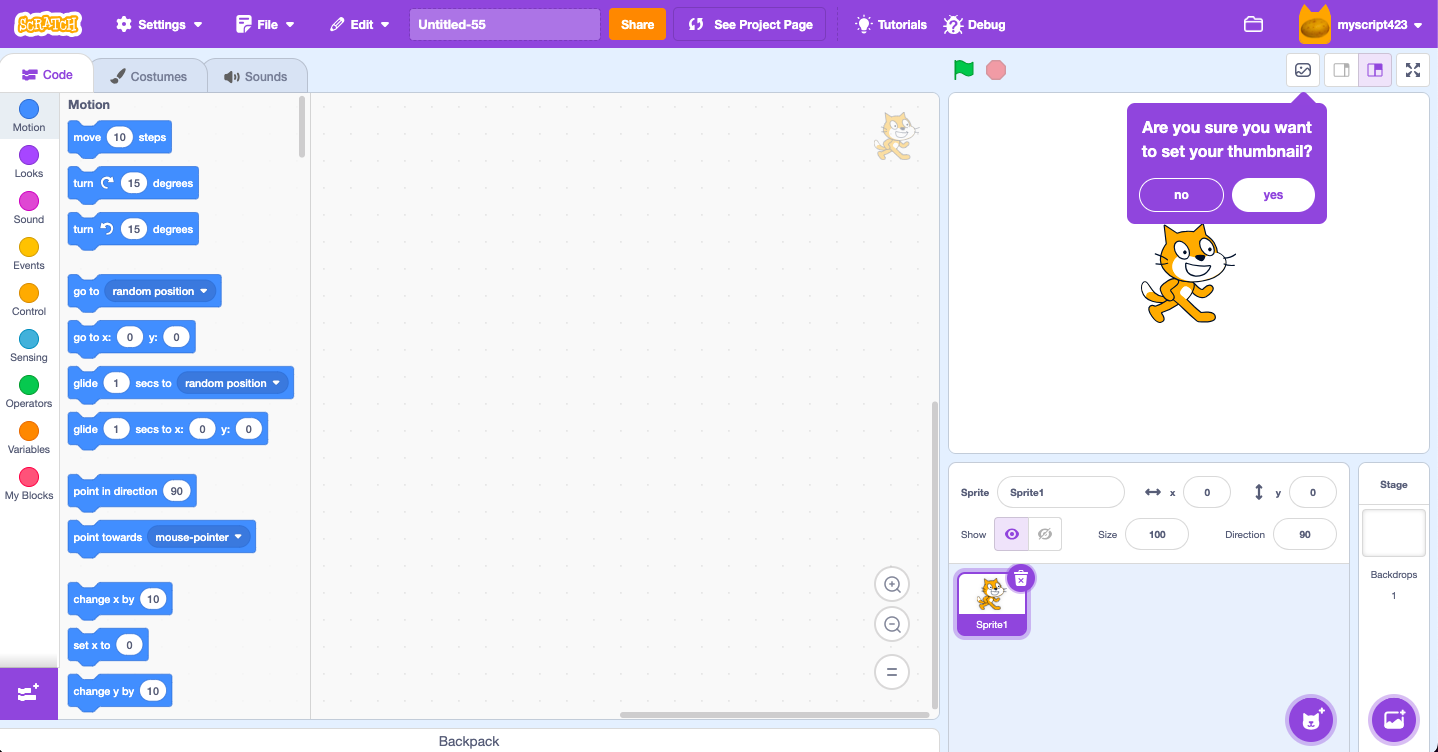Screen dimensions: 1438x752
Task: Click 'yes' to set thumbnail
Action: click(x=1273, y=195)
